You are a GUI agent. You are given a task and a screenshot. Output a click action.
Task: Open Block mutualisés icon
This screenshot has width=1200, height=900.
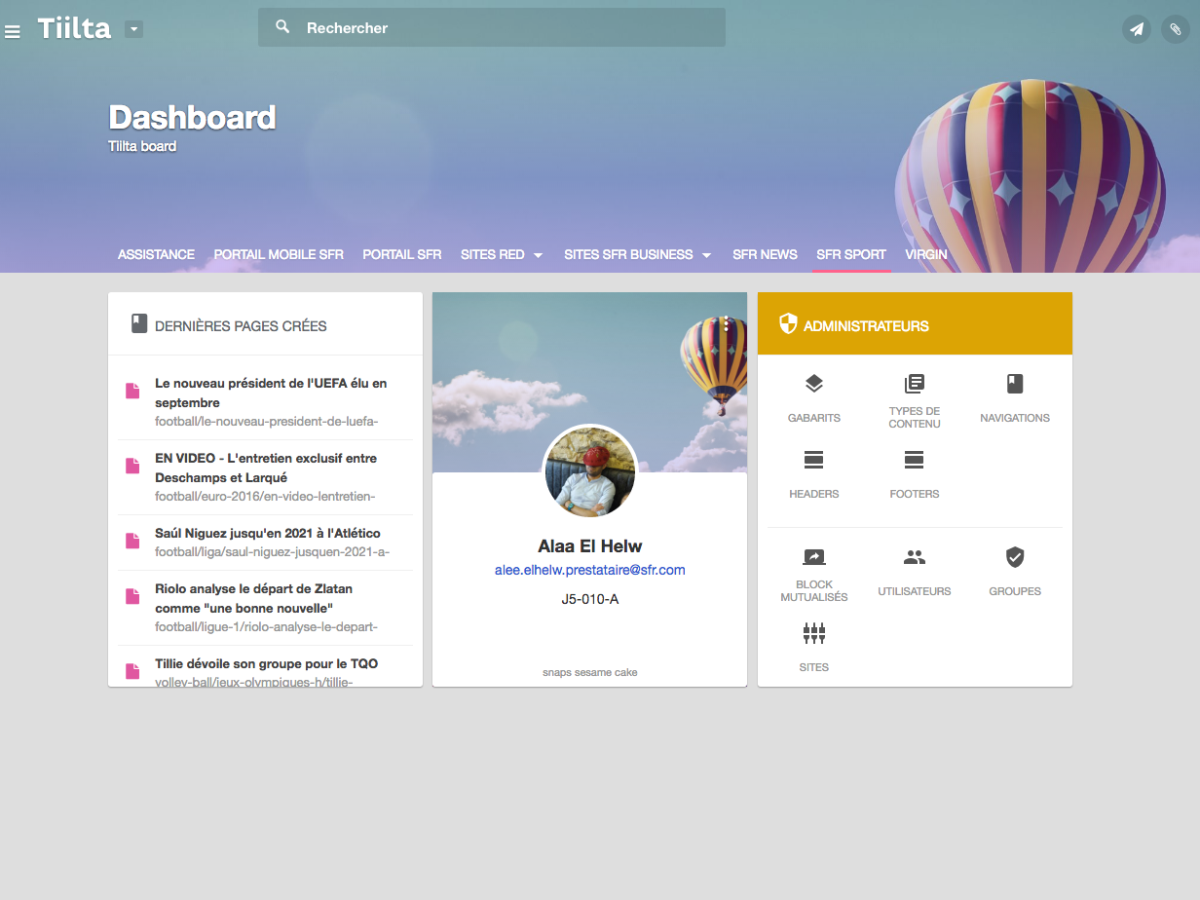(x=814, y=557)
